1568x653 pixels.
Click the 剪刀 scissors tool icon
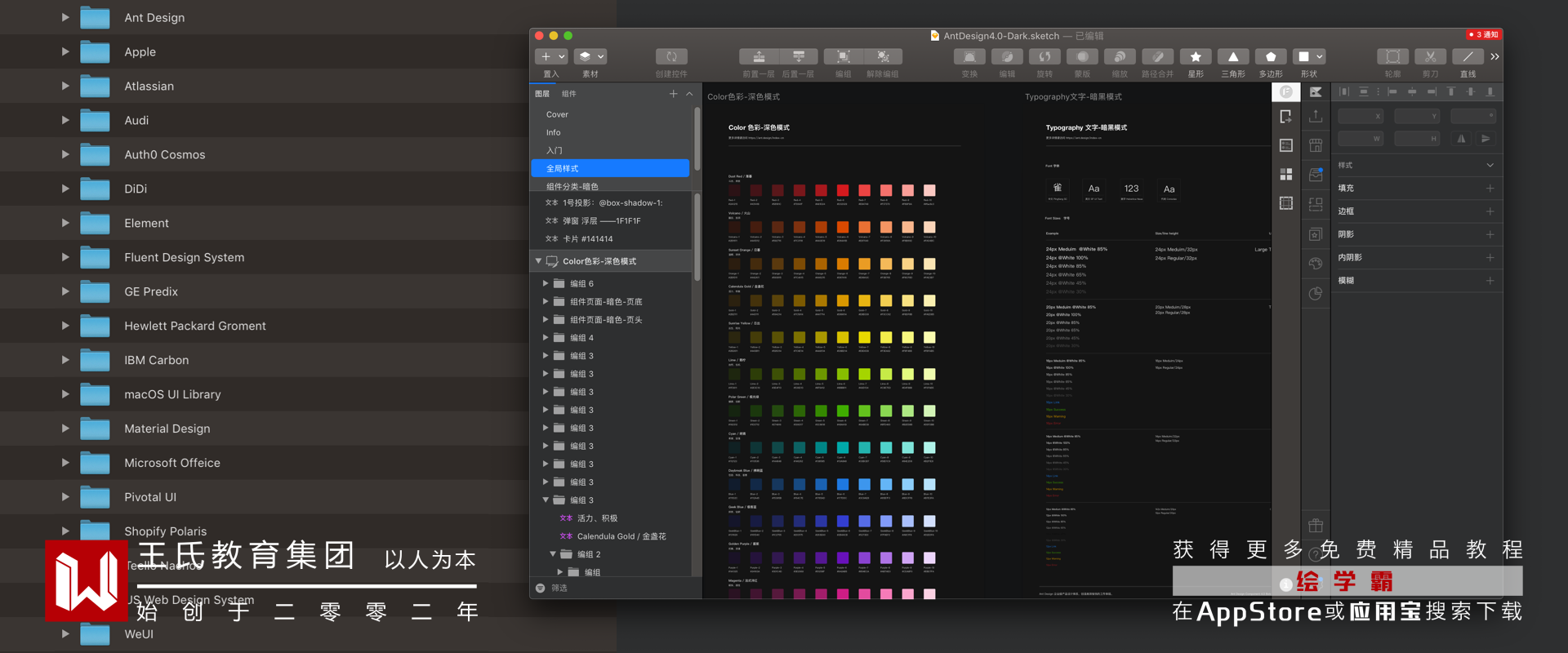(1431, 56)
